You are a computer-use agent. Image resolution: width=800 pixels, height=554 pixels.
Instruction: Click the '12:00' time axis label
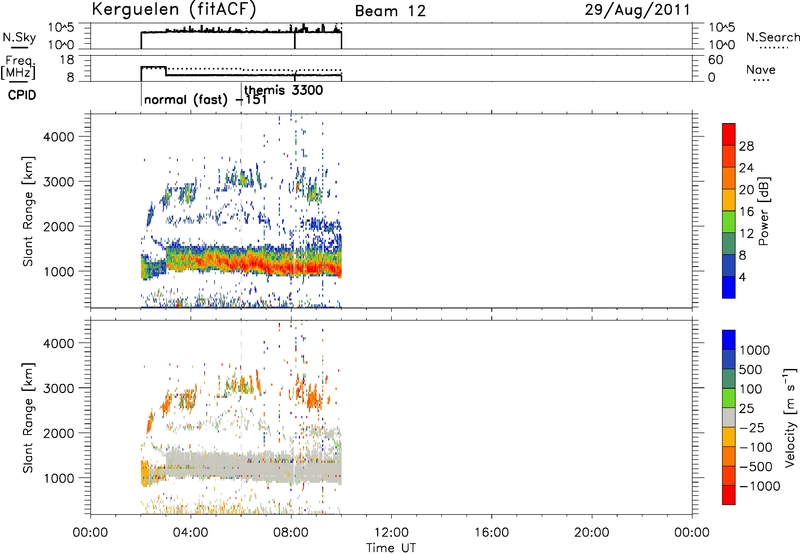[x=391, y=533]
